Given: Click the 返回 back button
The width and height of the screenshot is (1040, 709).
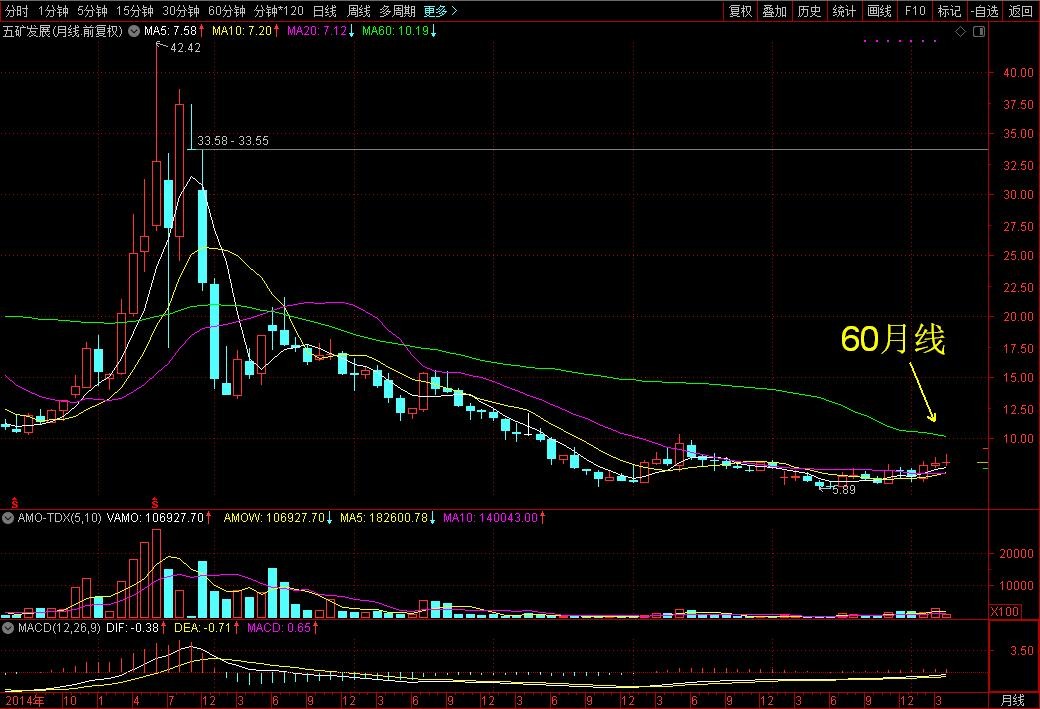Looking at the screenshot, I should pyautogui.click(x=1020, y=11).
